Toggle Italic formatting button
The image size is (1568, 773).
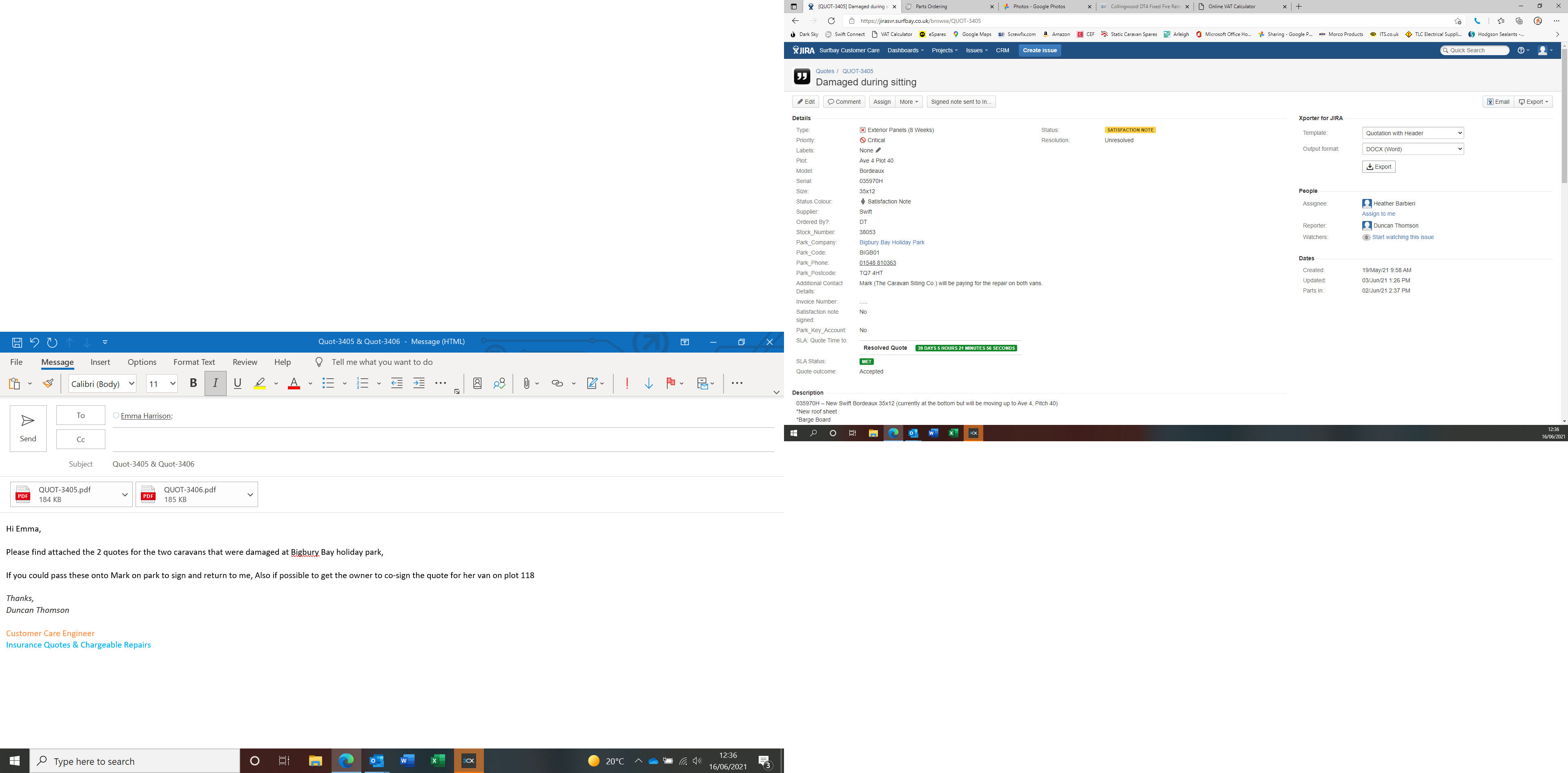[x=216, y=383]
